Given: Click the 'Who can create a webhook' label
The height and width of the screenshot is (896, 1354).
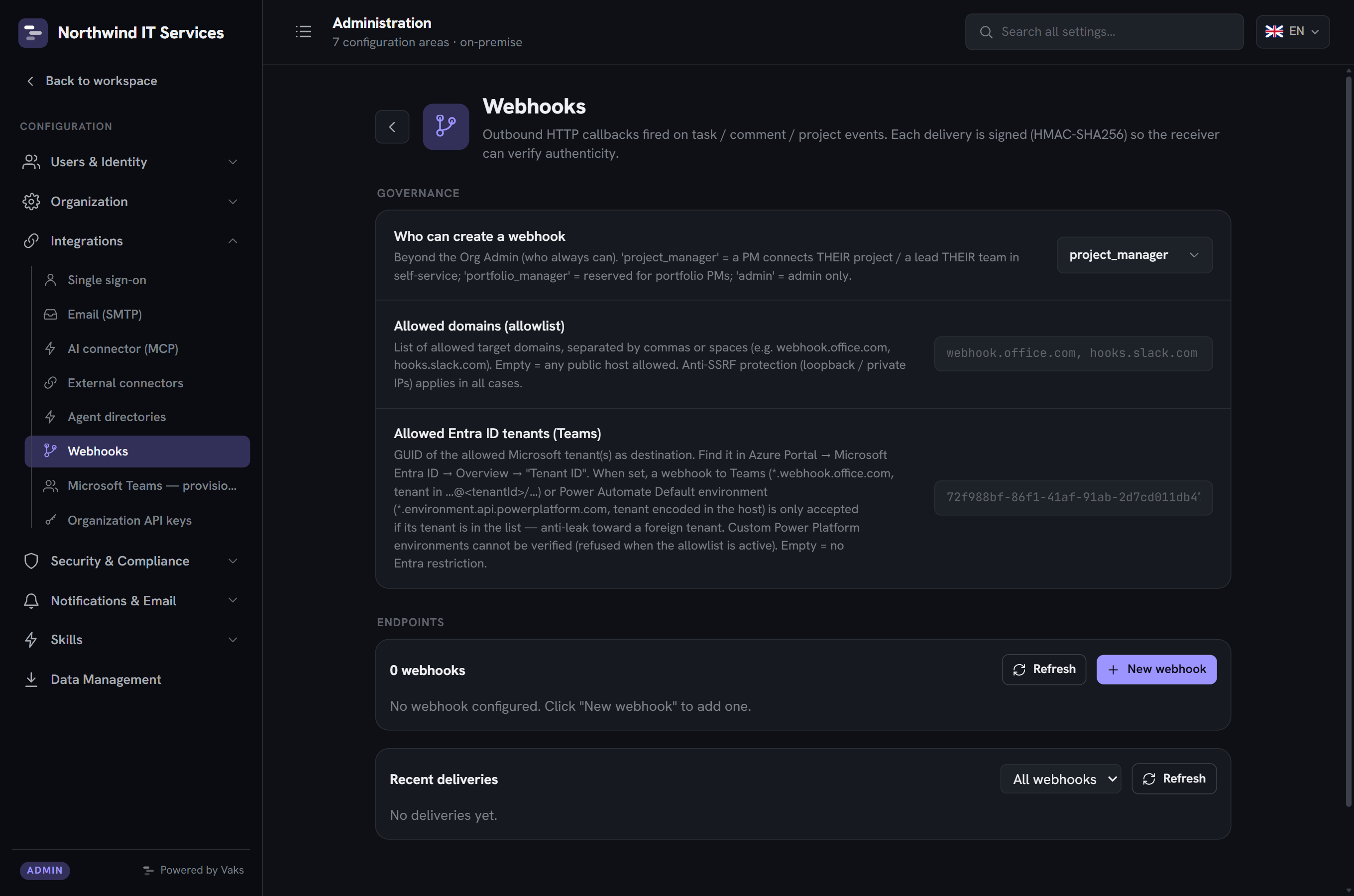Looking at the screenshot, I should tap(479, 236).
